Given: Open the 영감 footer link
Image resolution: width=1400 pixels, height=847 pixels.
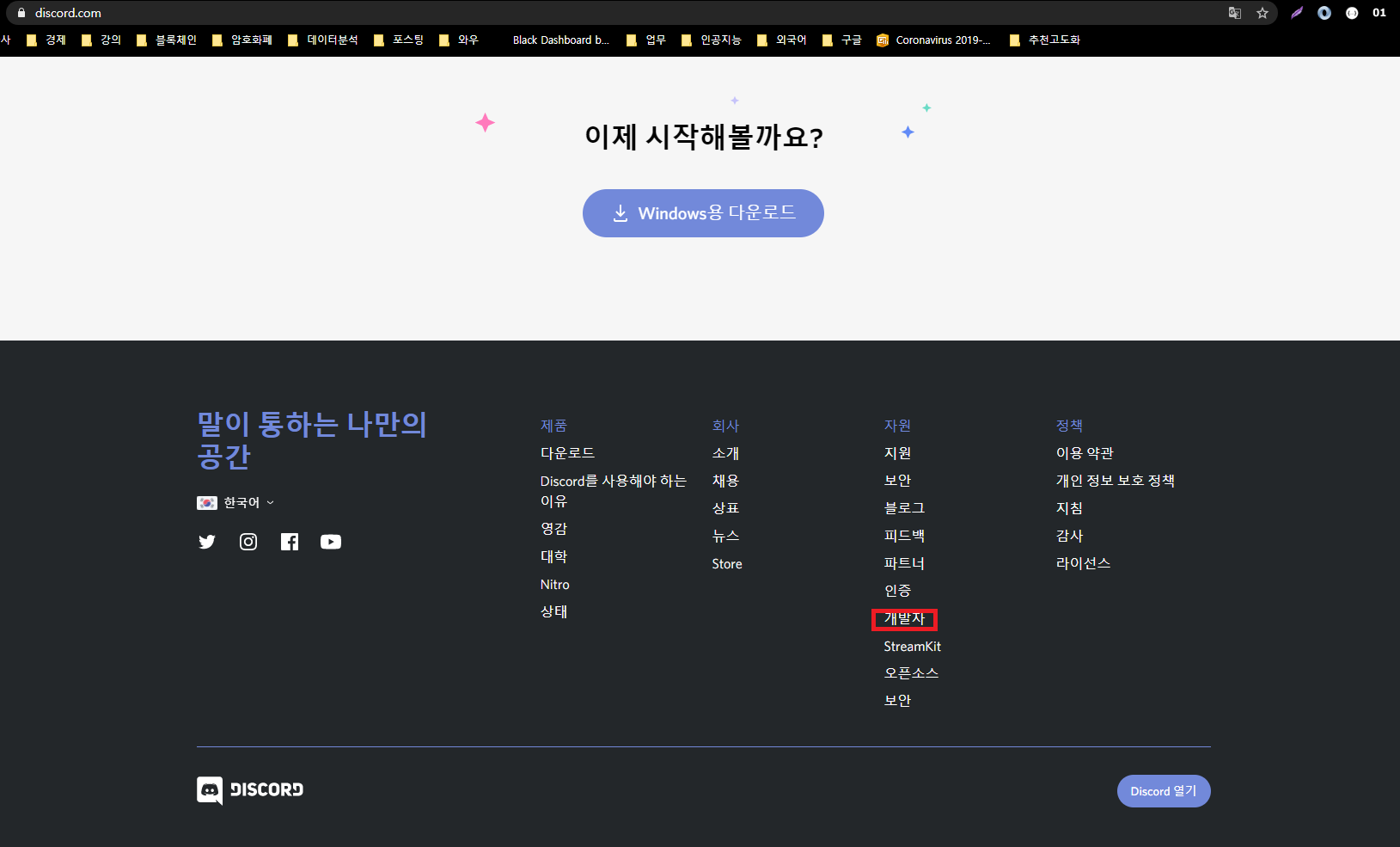Looking at the screenshot, I should coord(554,529).
